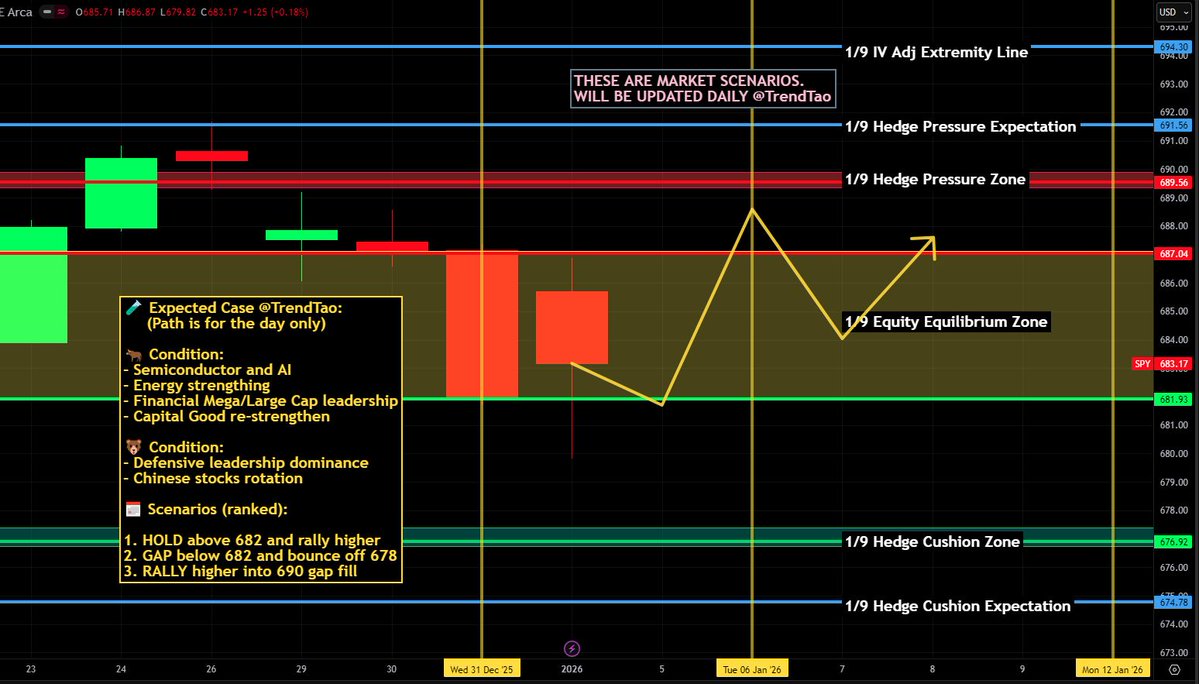Click the 681.93 green price label

point(1173,399)
